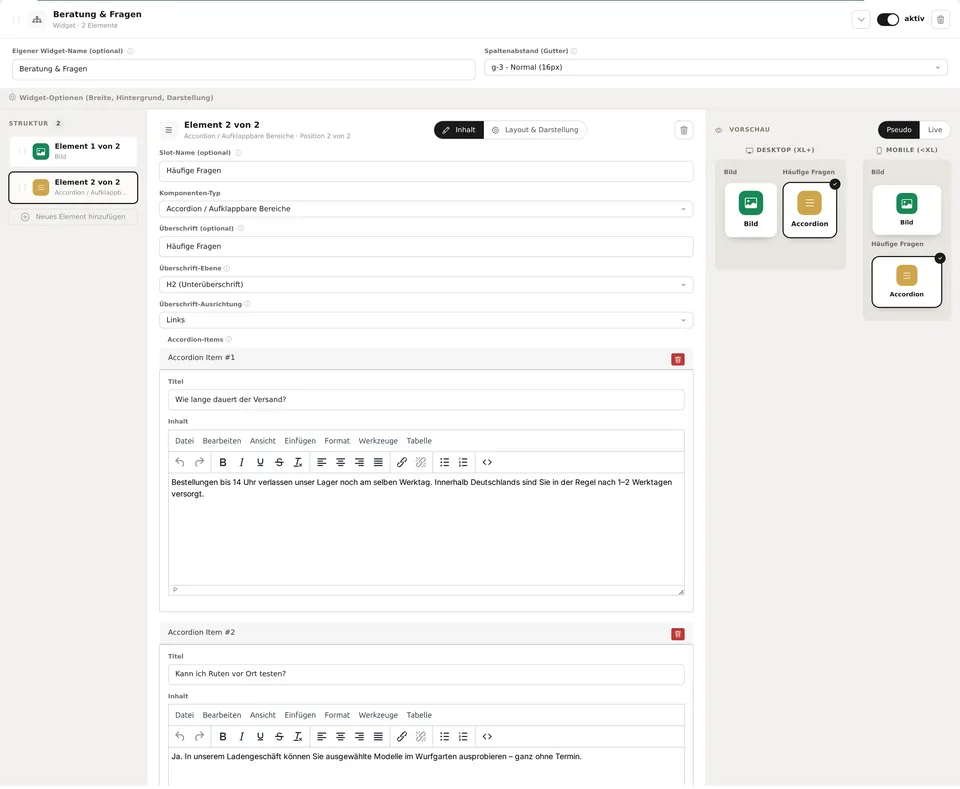The width and height of the screenshot is (960, 789).
Task: Select Element 1 von 2 (Bild) in structure
Action: coord(73,151)
